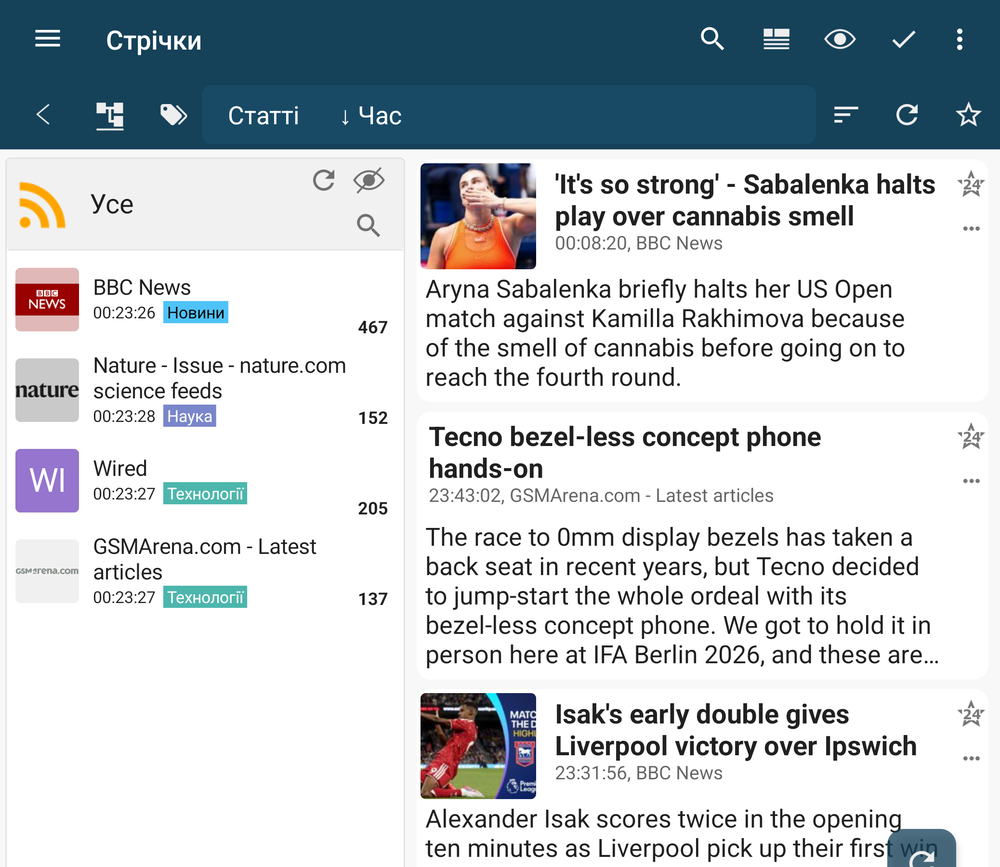Click the Новини tag label
The width and height of the screenshot is (1000, 867).
click(196, 313)
